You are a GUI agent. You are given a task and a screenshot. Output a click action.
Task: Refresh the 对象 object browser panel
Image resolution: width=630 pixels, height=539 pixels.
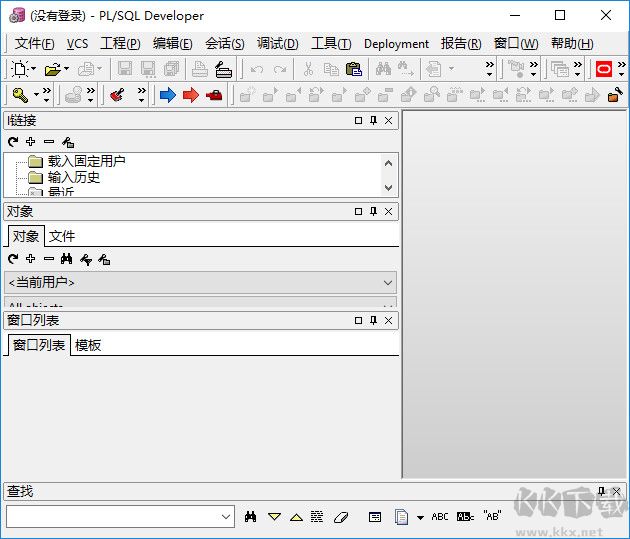point(13,259)
